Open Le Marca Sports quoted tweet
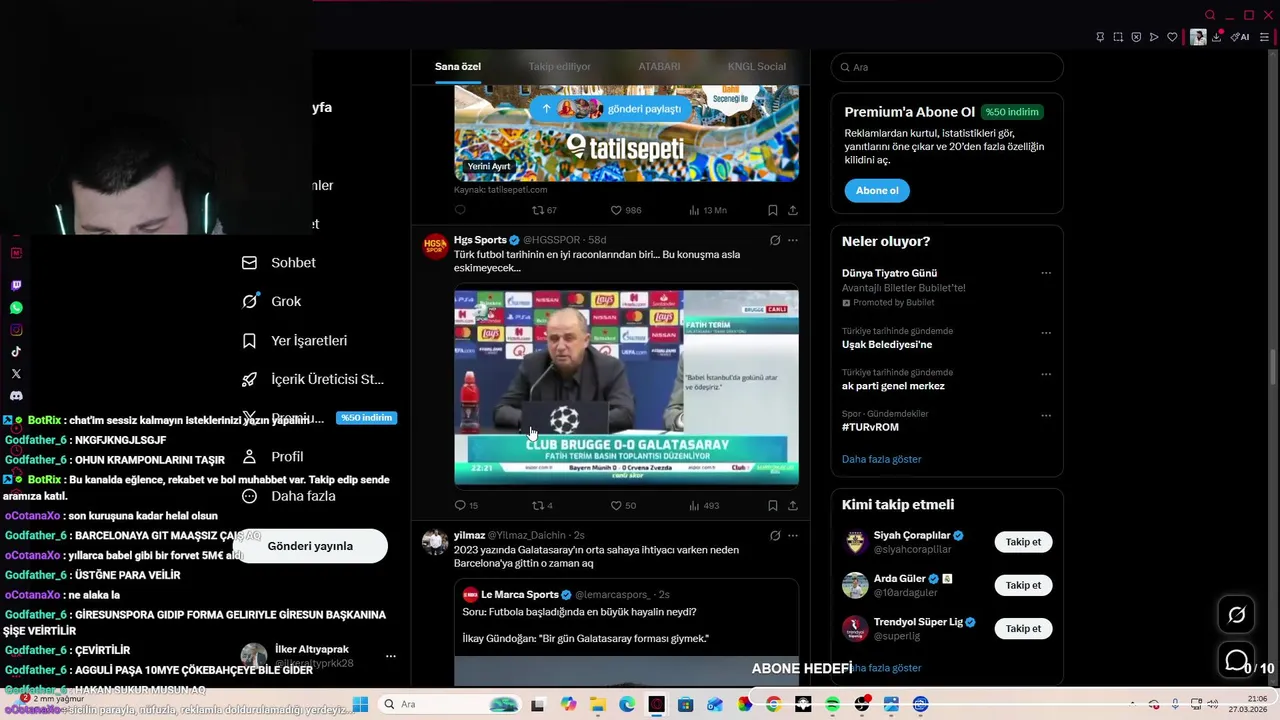 point(626,632)
